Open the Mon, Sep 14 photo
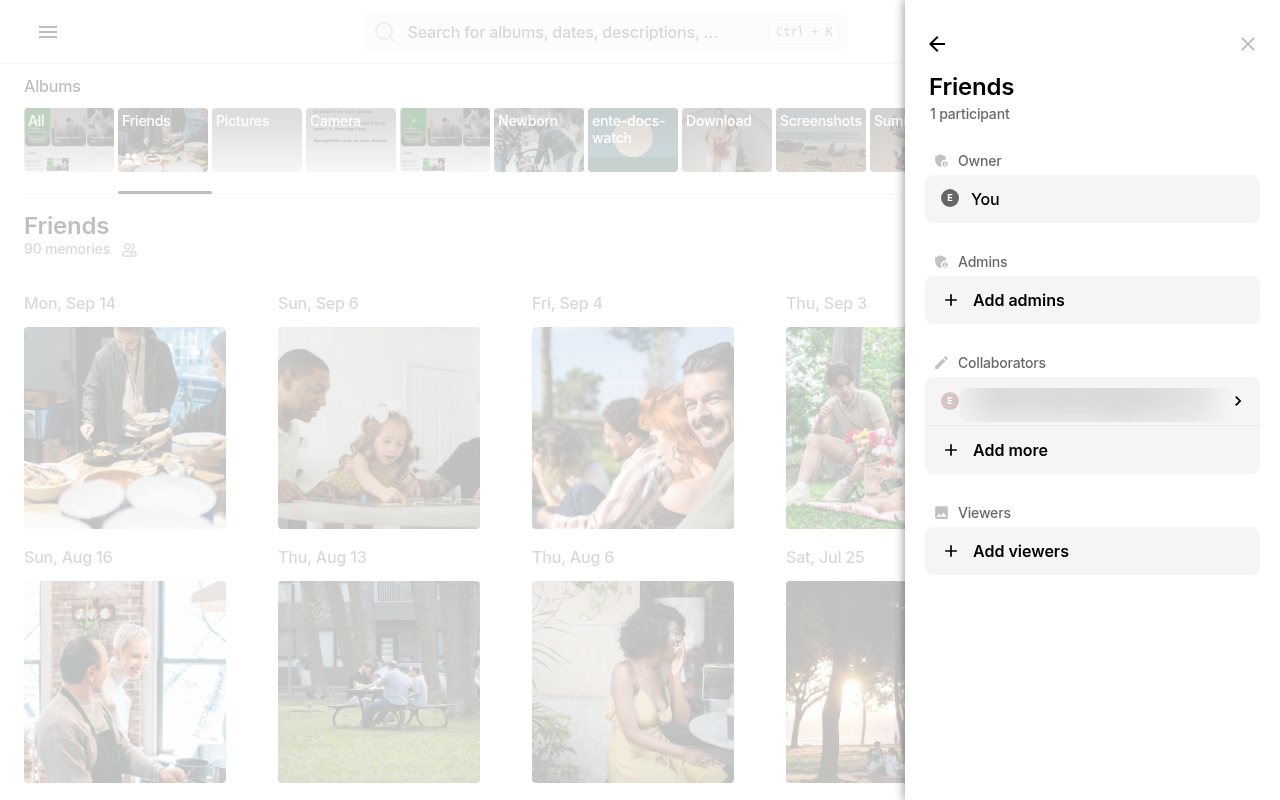 (125, 428)
